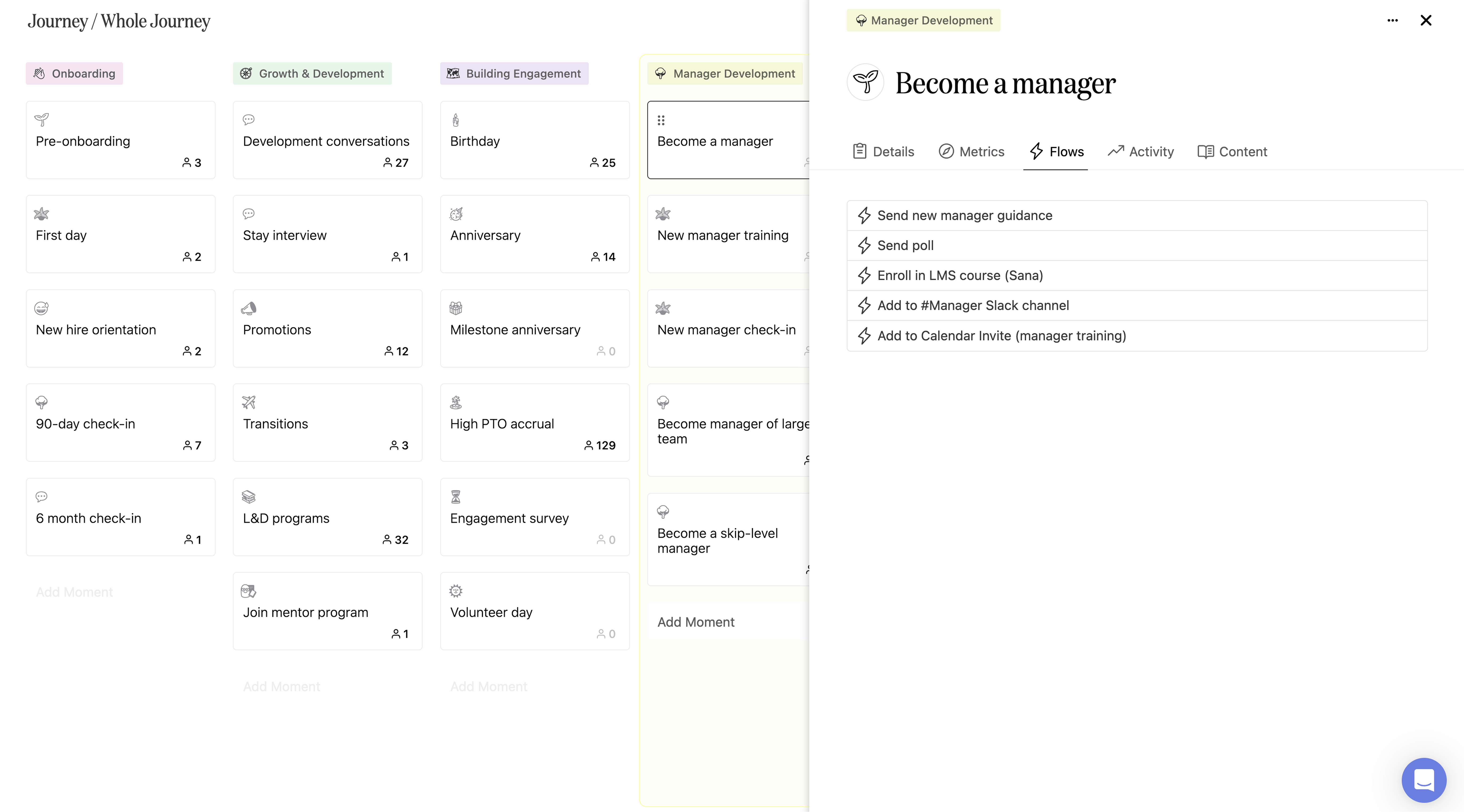The width and height of the screenshot is (1464, 812).
Task: Click the chat support bubble icon
Action: coord(1424,780)
